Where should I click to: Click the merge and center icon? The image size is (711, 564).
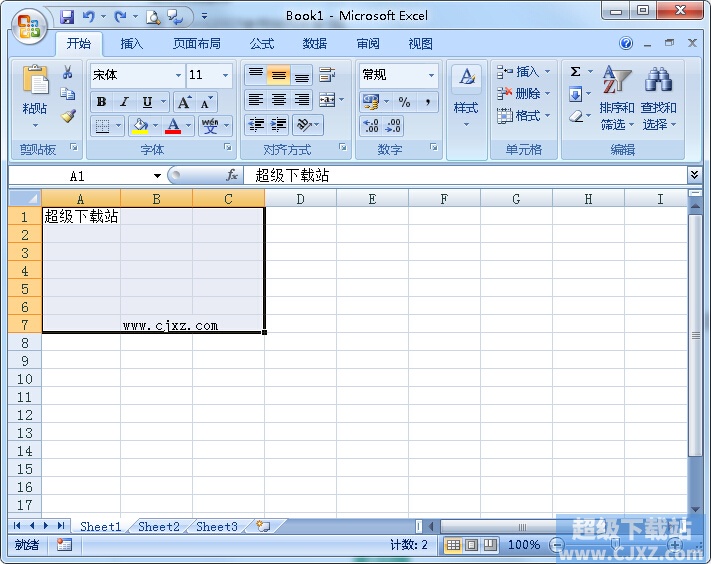click(327, 99)
